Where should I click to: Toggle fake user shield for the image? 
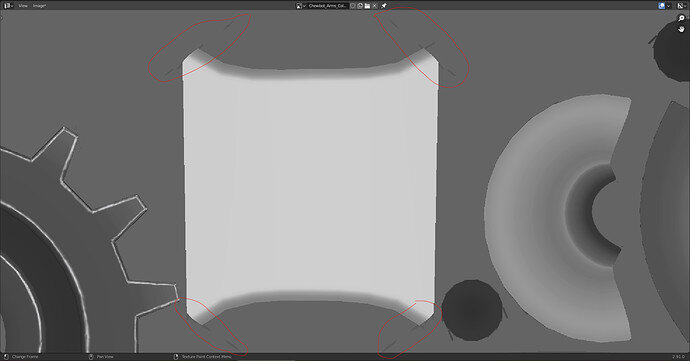[x=352, y=6]
